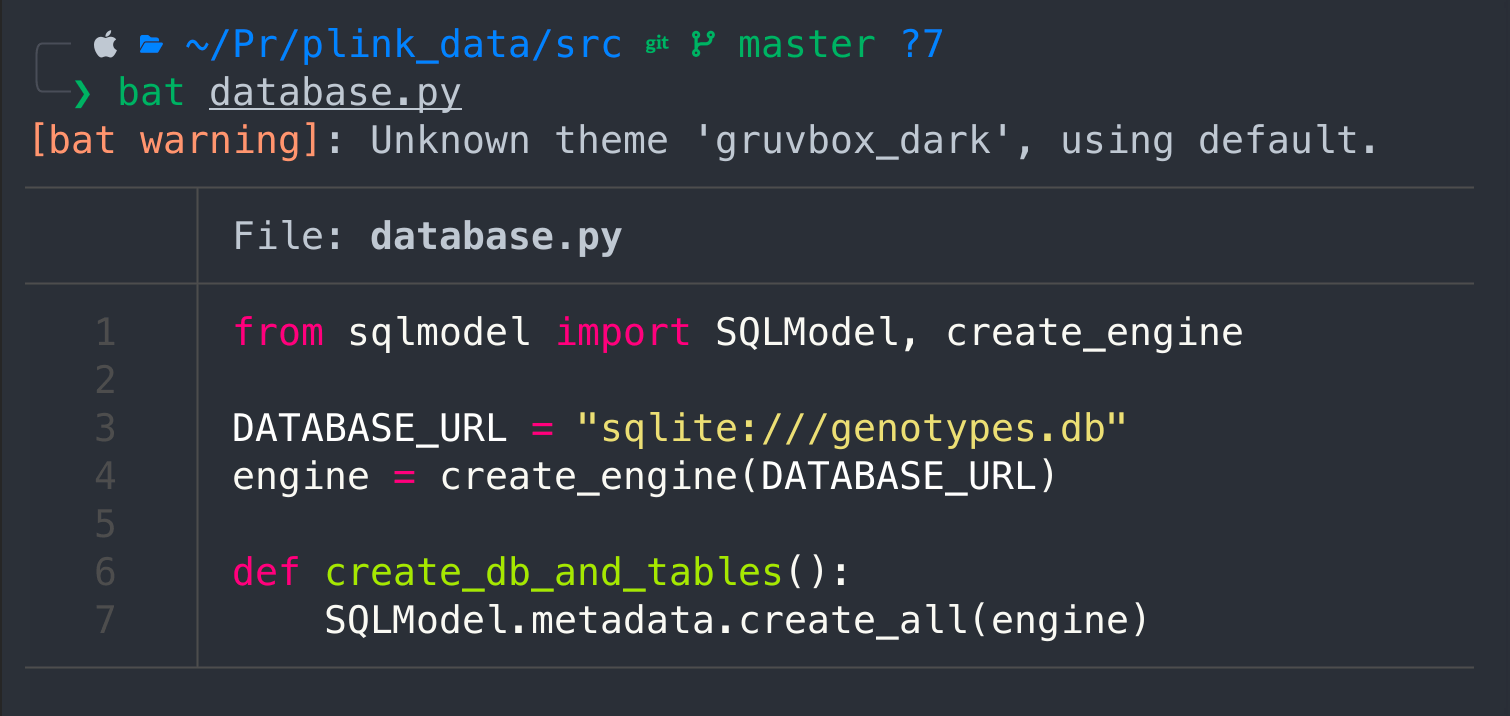Click the path '~/Pr/plink_data/src'

tap(402, 42)
